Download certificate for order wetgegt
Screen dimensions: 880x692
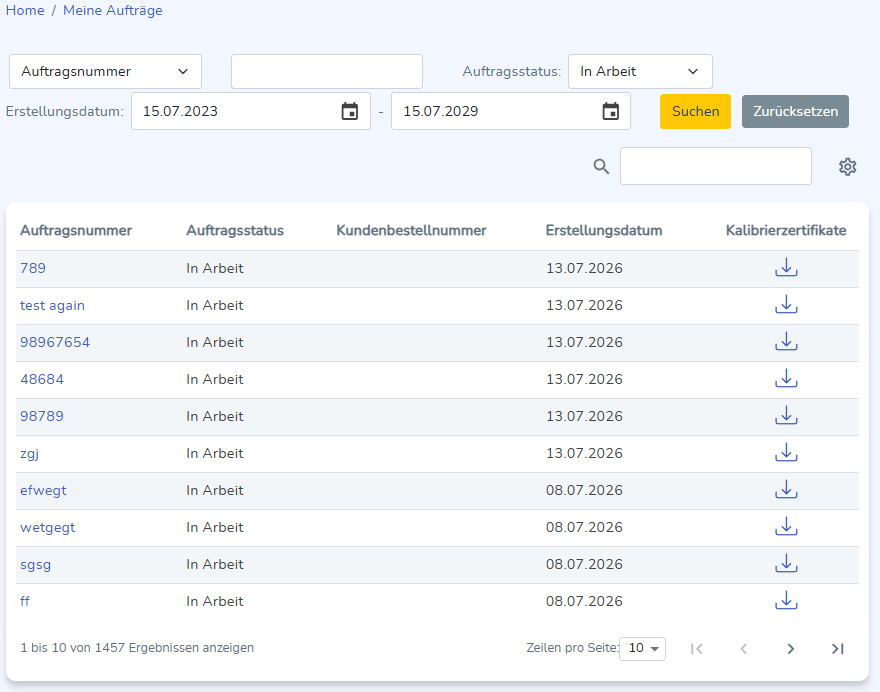[x=786, y=527]
